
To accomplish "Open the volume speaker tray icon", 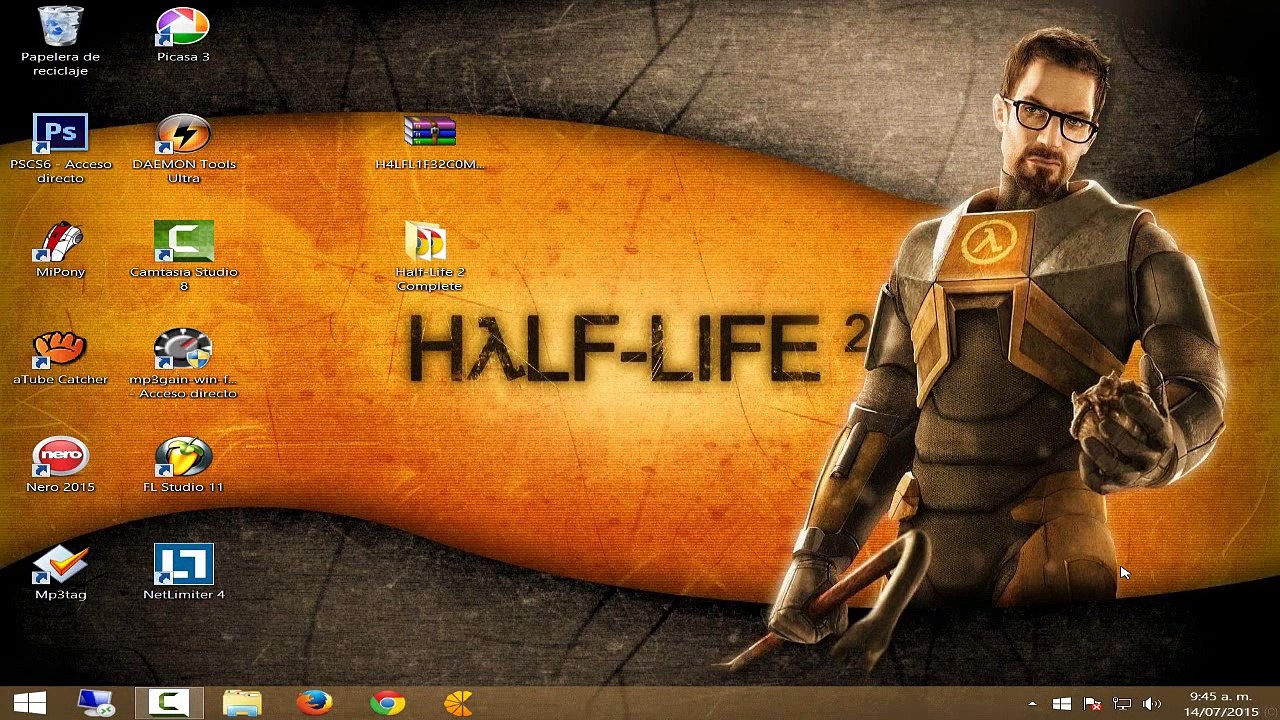I will point(1152,704).
